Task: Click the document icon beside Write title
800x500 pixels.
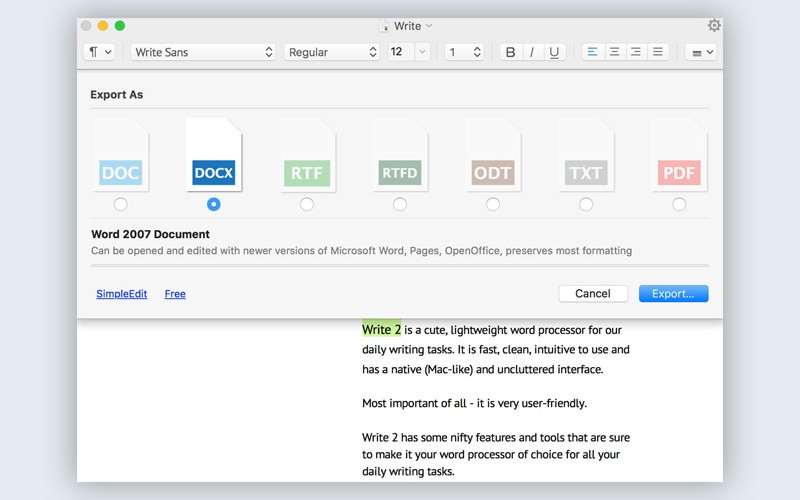Action: tap(384, 26)
